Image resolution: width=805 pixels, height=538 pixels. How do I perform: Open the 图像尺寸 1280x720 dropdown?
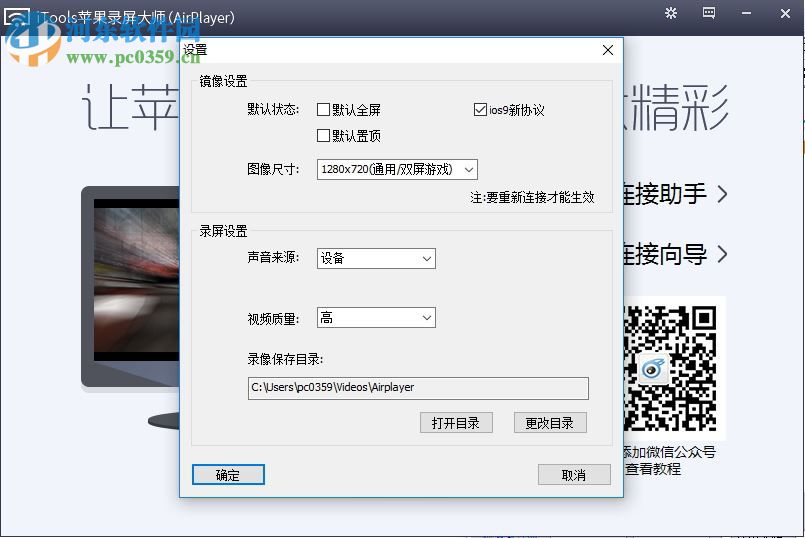click(397, 169)
